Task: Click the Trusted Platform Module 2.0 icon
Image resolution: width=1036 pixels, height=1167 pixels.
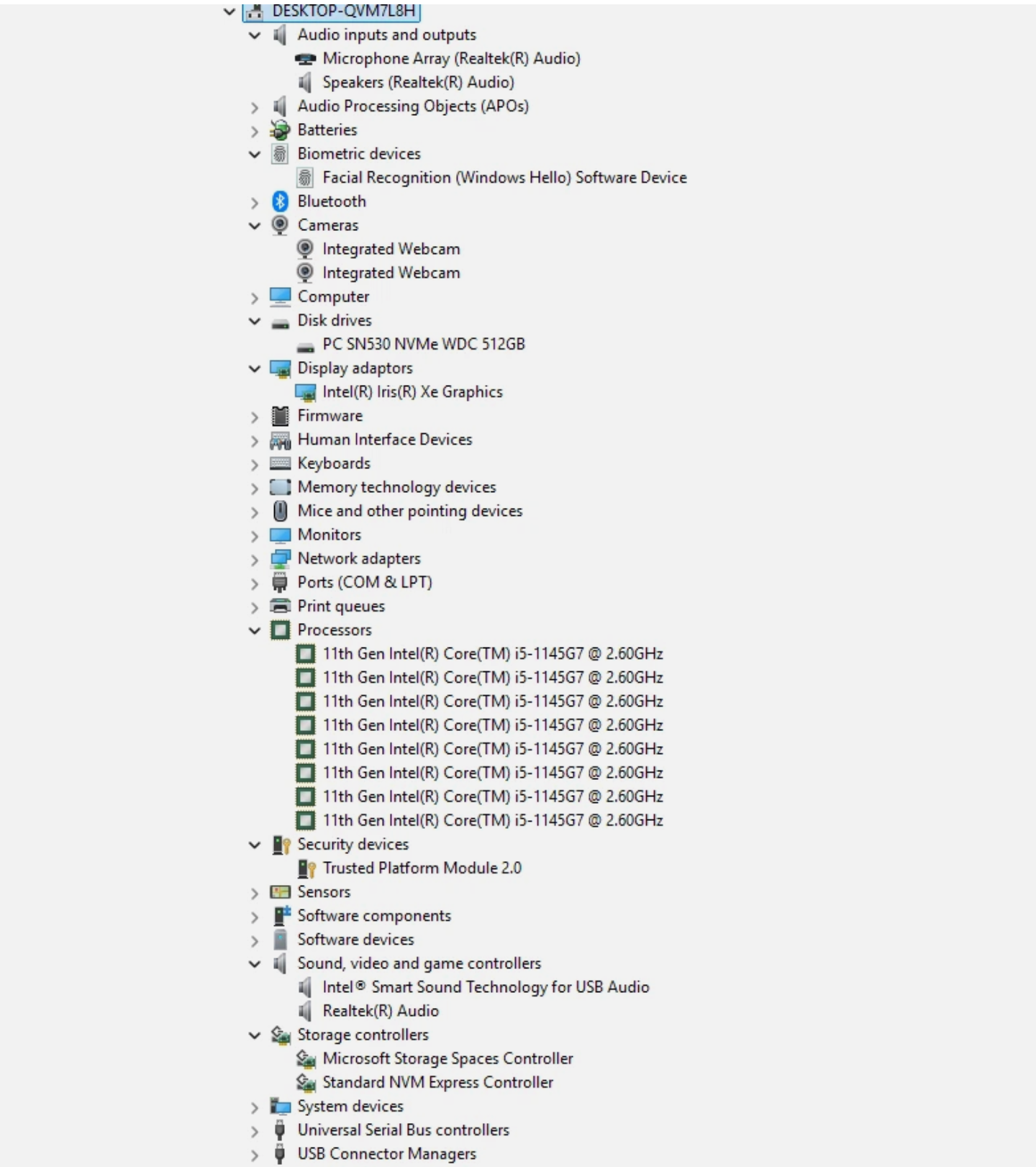Action: pyautogui.click(x=306, y=868)
